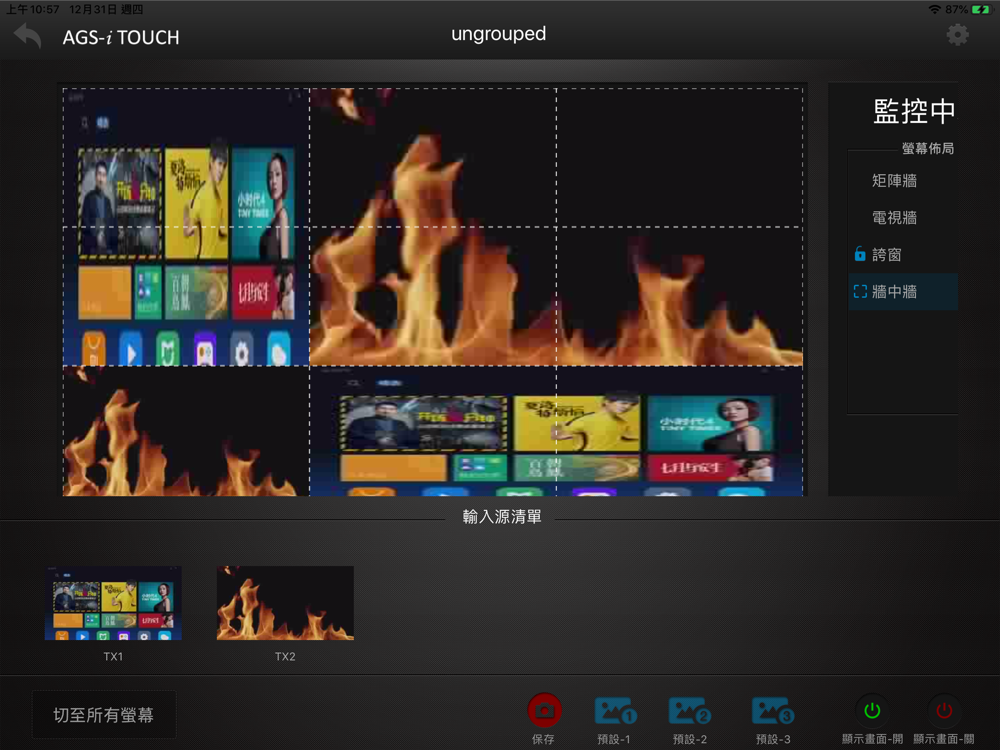Load preset 1 icon
This screenshot has height=750, width=1000.
click(x=615, y=711)
